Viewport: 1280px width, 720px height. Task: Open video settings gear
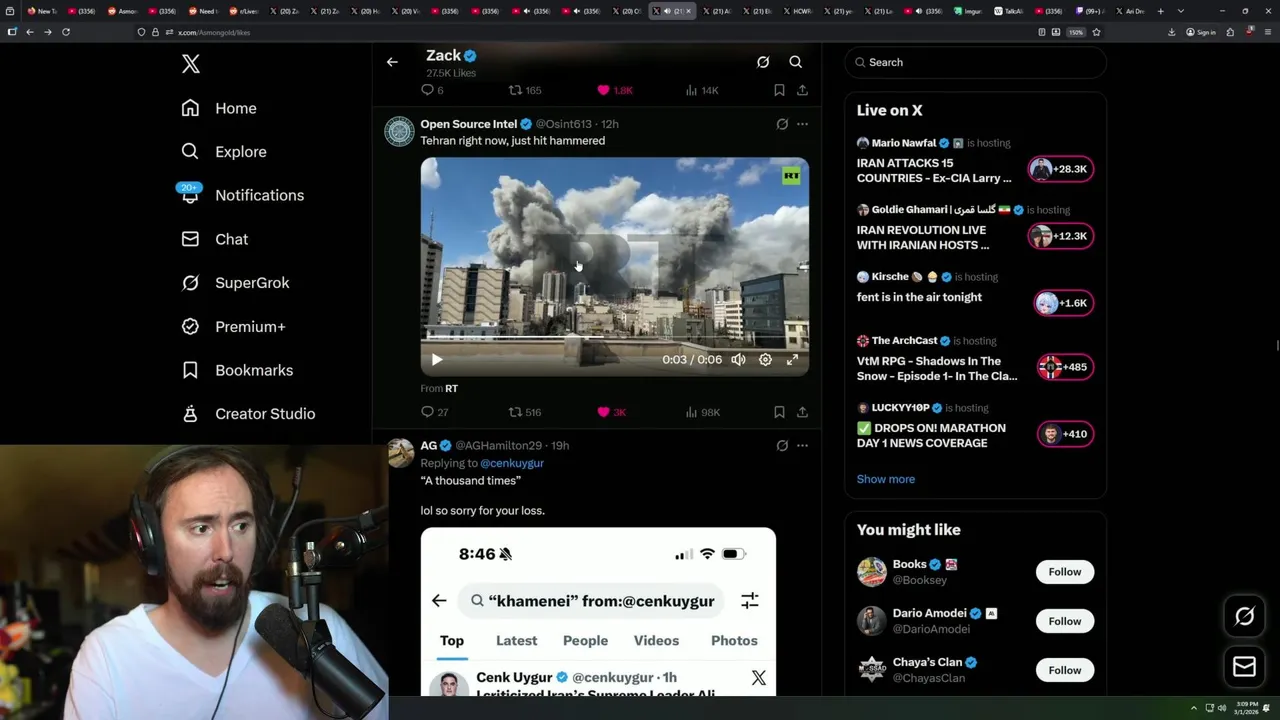[765, 360]
